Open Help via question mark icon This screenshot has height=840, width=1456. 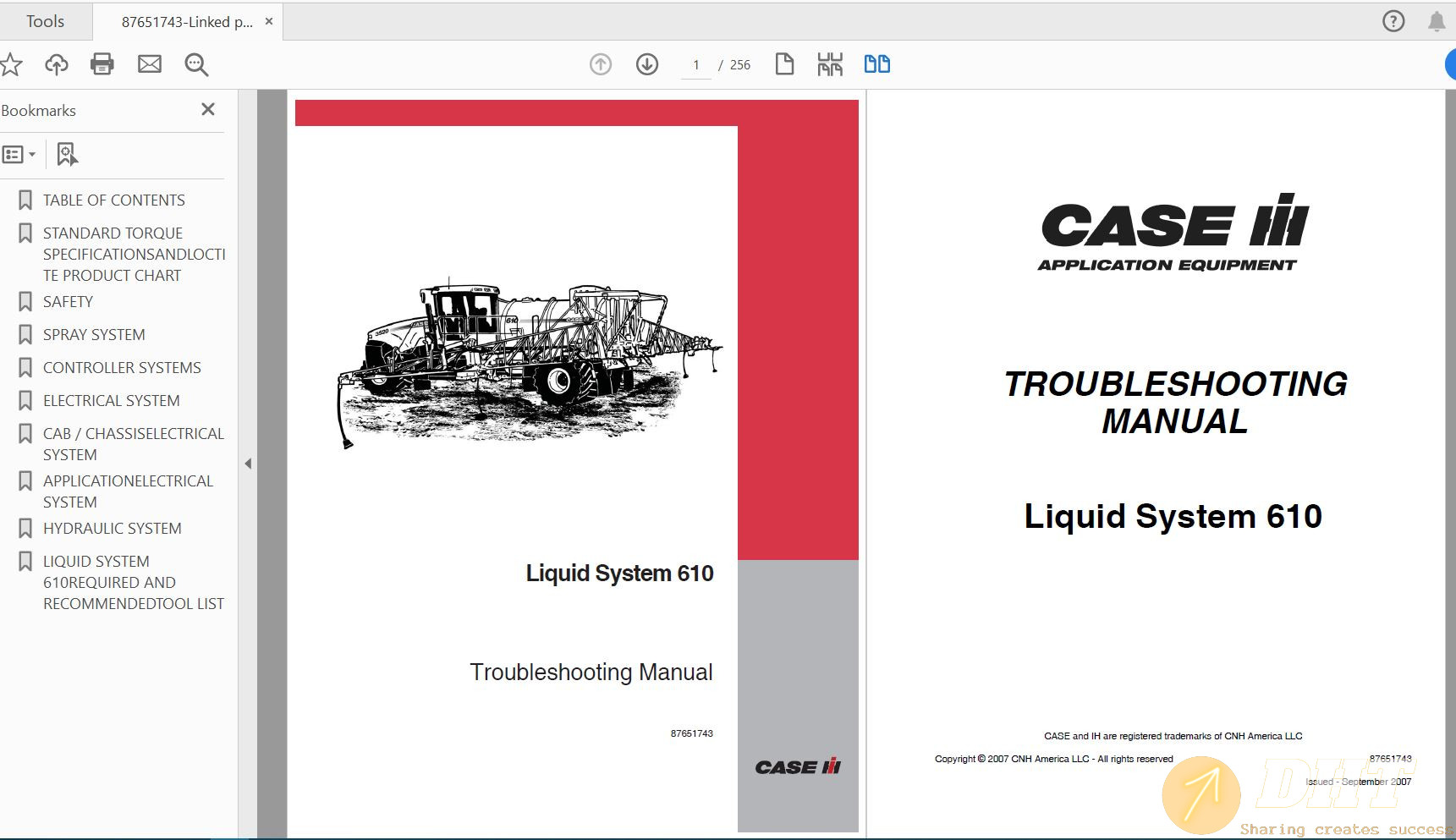point(1392,21)
